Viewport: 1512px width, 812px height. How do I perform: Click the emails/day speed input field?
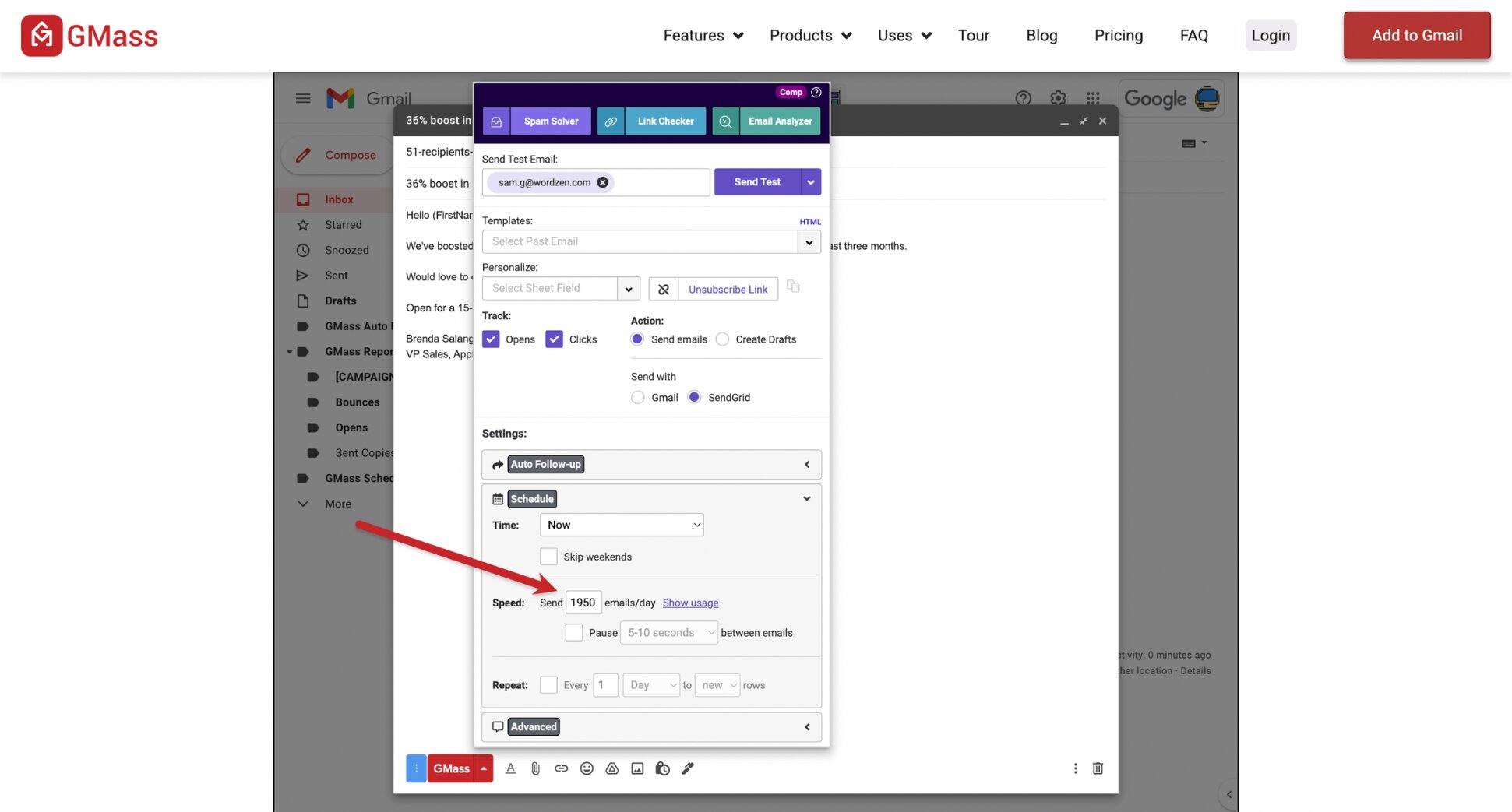click(x=583, y=603)
